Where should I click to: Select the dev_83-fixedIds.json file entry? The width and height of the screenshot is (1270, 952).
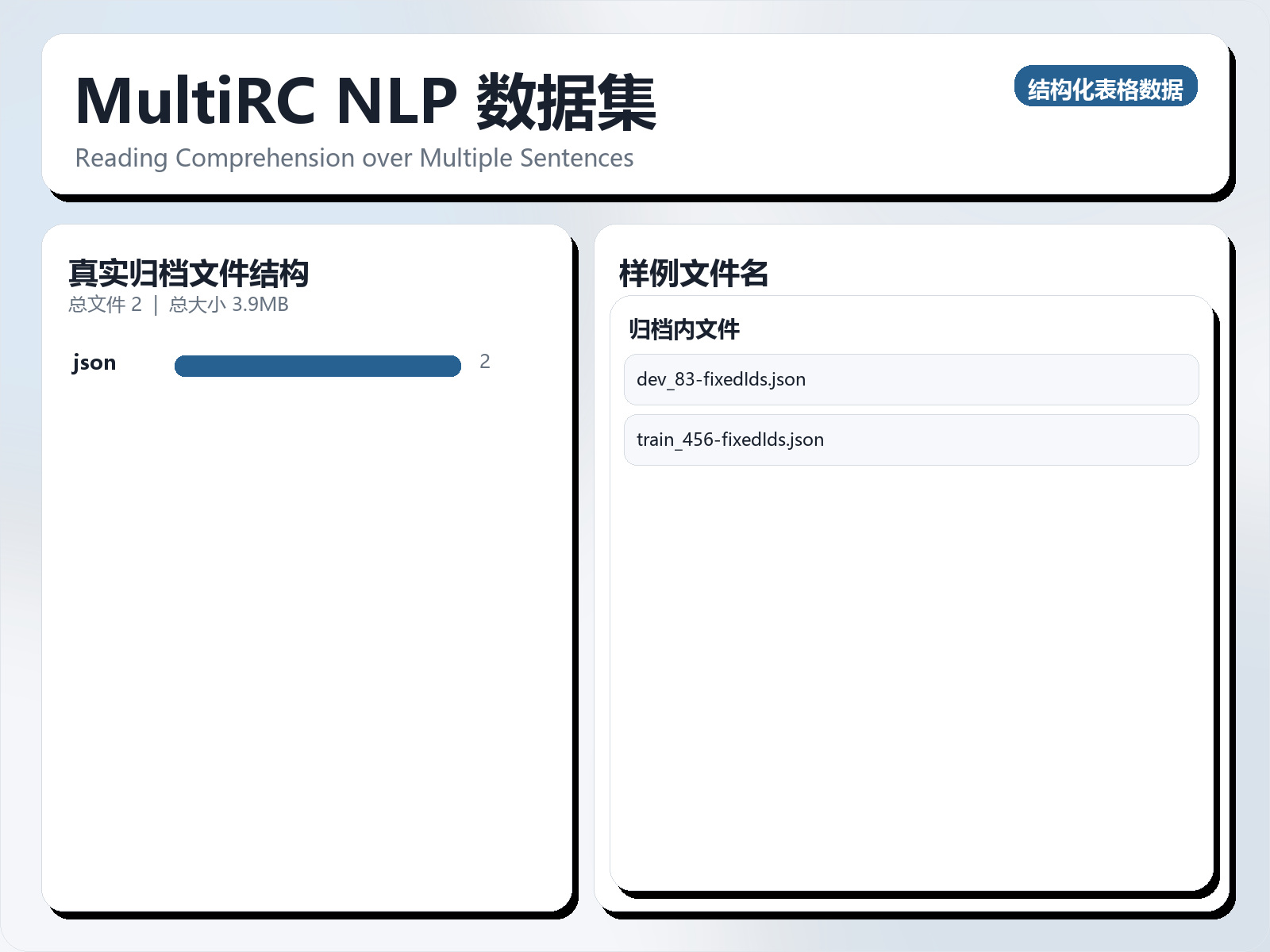point(910,379)
